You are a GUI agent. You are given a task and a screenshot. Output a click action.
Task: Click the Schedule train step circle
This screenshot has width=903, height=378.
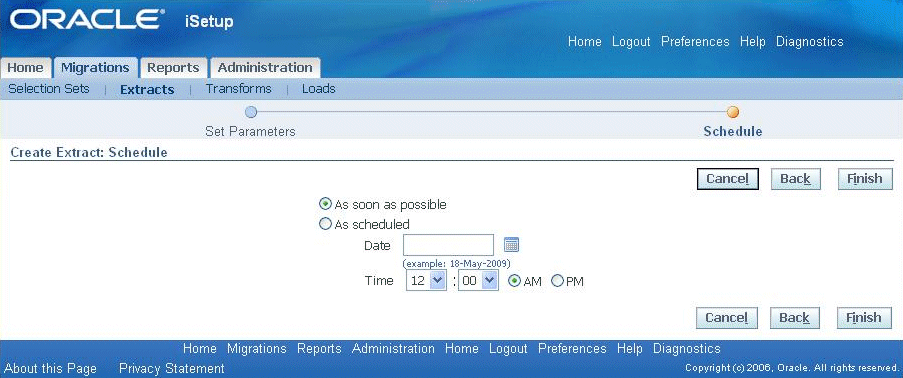(733, 112)
